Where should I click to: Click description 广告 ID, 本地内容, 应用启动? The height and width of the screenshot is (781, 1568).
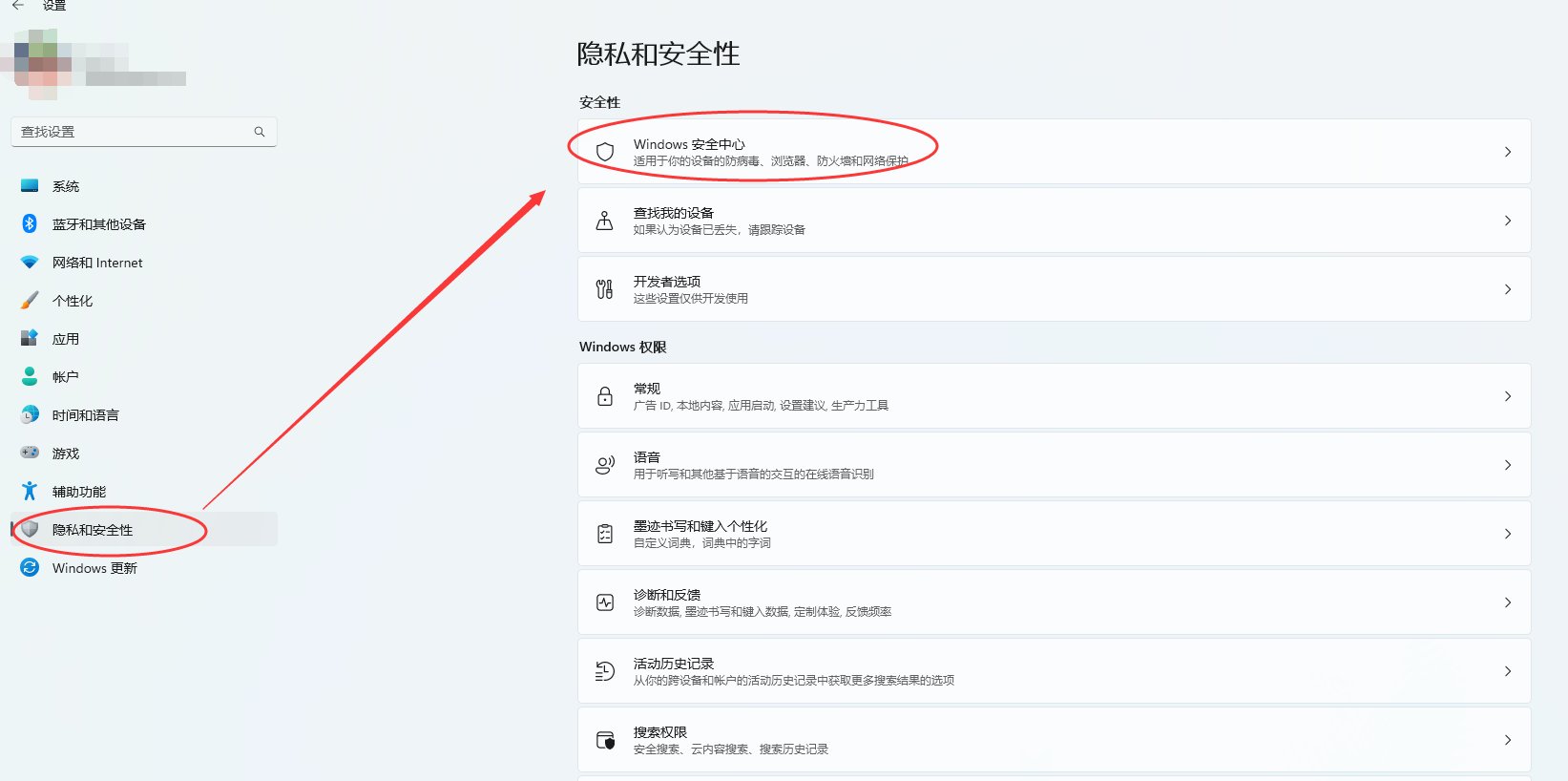[x=761, y=406]
